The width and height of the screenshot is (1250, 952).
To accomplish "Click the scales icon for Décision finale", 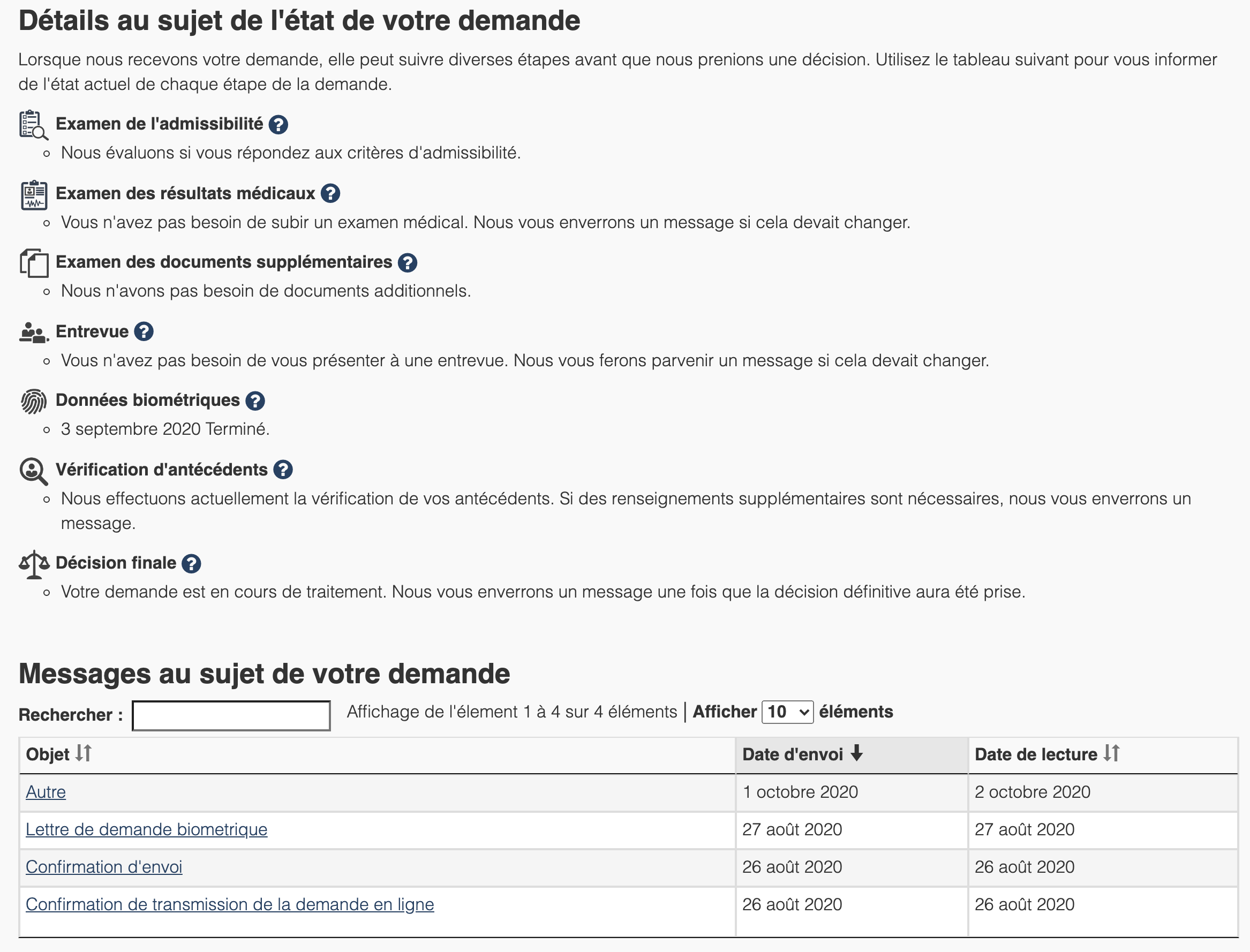I will click(33, 564).
